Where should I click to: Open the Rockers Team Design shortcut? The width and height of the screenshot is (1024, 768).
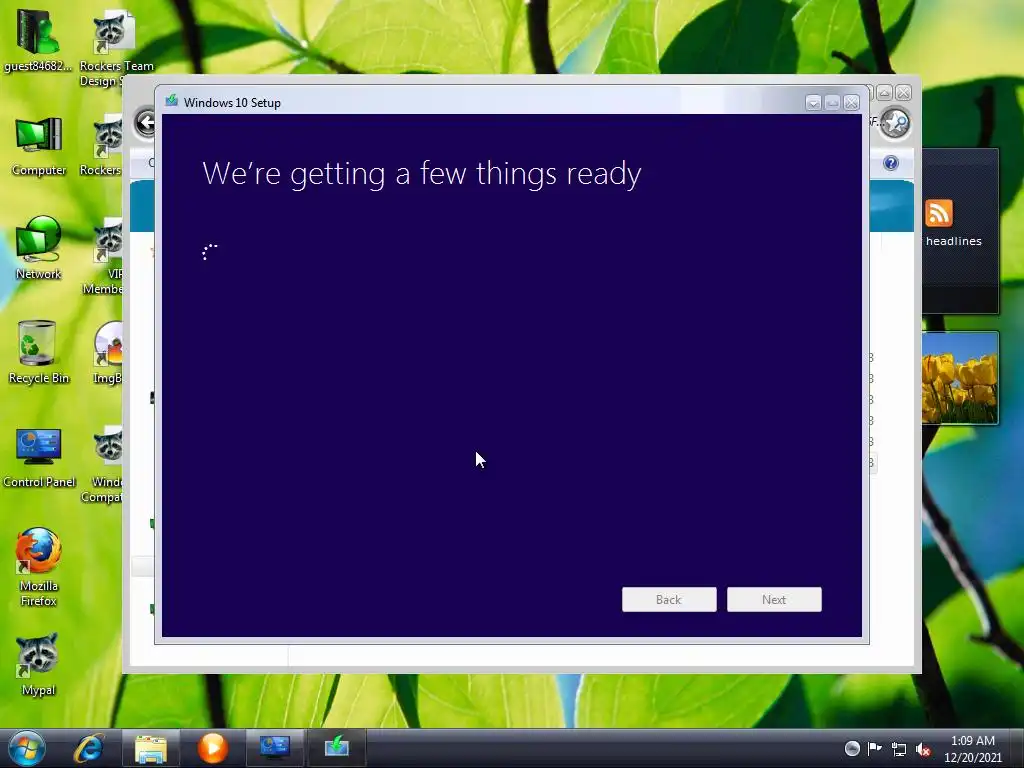[x=114, y=47]
